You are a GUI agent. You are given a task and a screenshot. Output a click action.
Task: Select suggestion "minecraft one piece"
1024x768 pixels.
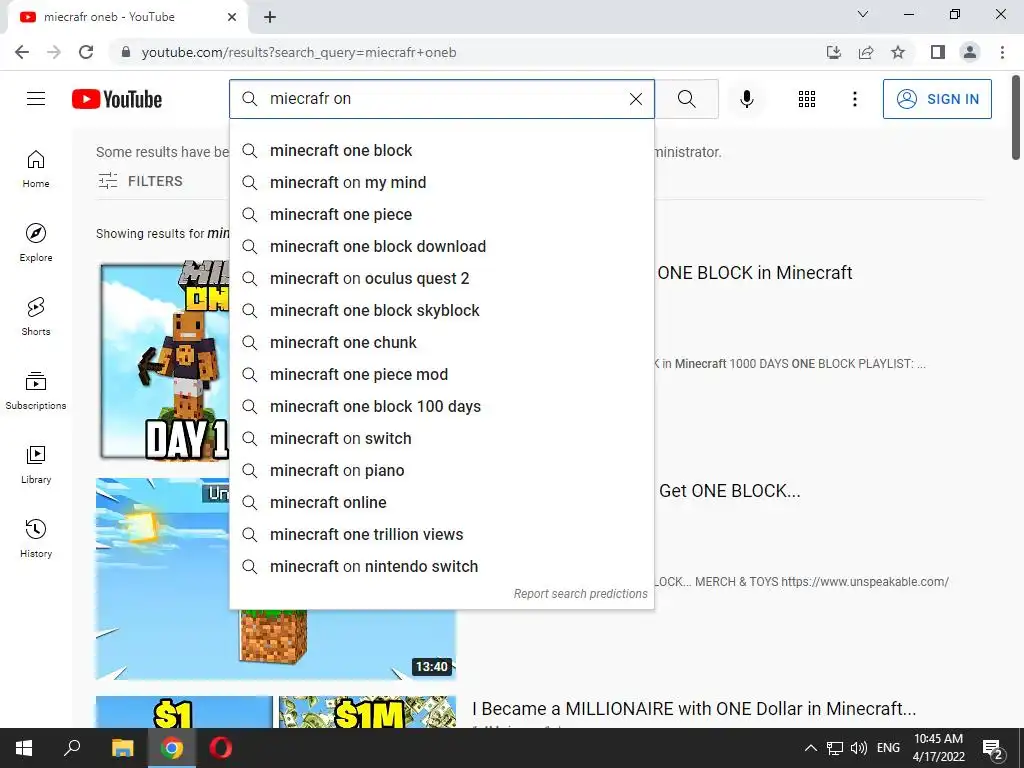point(441,214)
